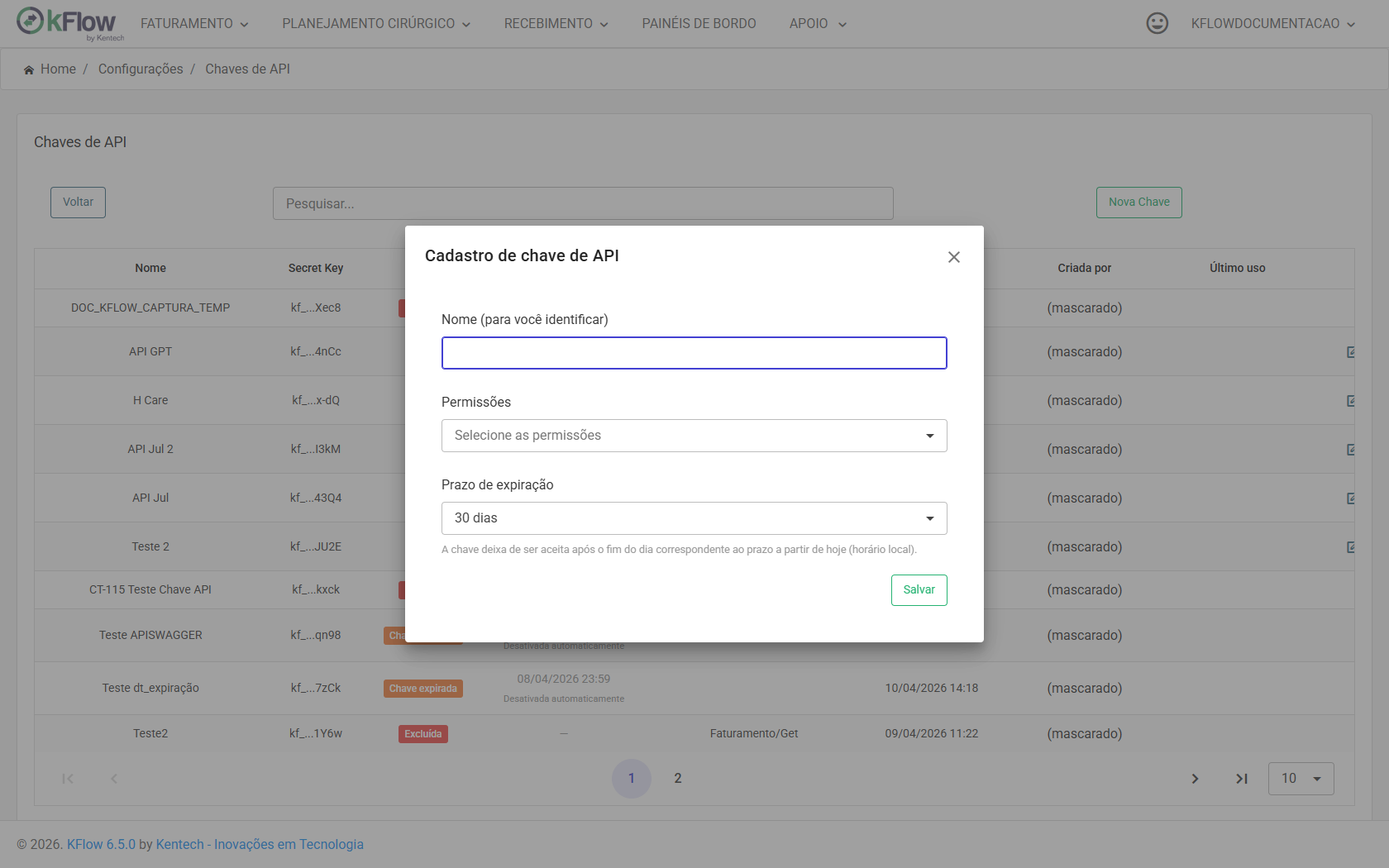Click secret key kf_...4nCc
This screenshot has height=868, width=1389.
pos(316,351)
